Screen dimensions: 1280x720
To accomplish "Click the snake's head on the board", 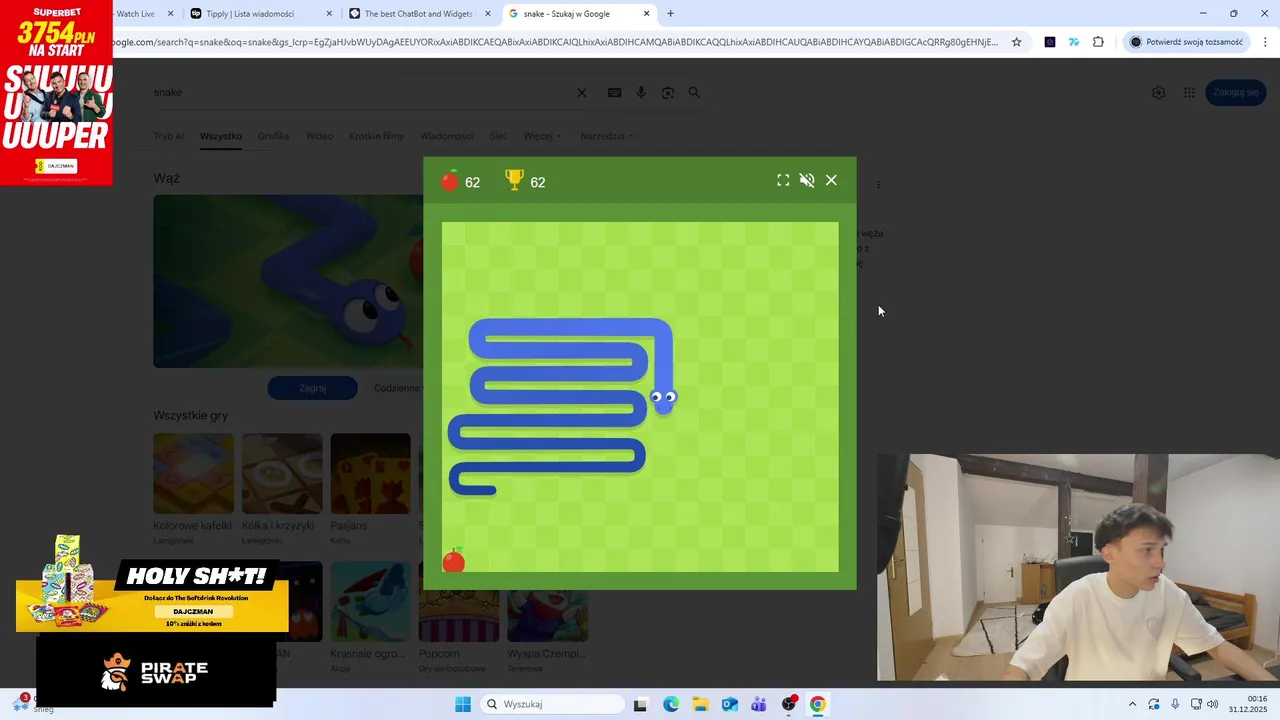I will click(663, 400).
